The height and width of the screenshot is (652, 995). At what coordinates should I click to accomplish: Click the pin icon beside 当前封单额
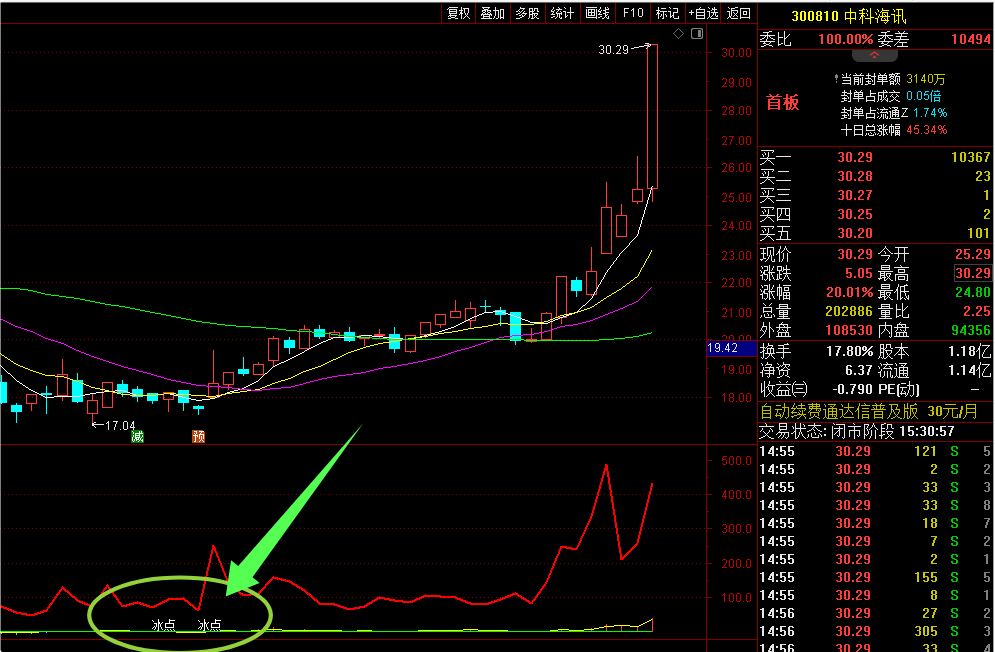836,79
